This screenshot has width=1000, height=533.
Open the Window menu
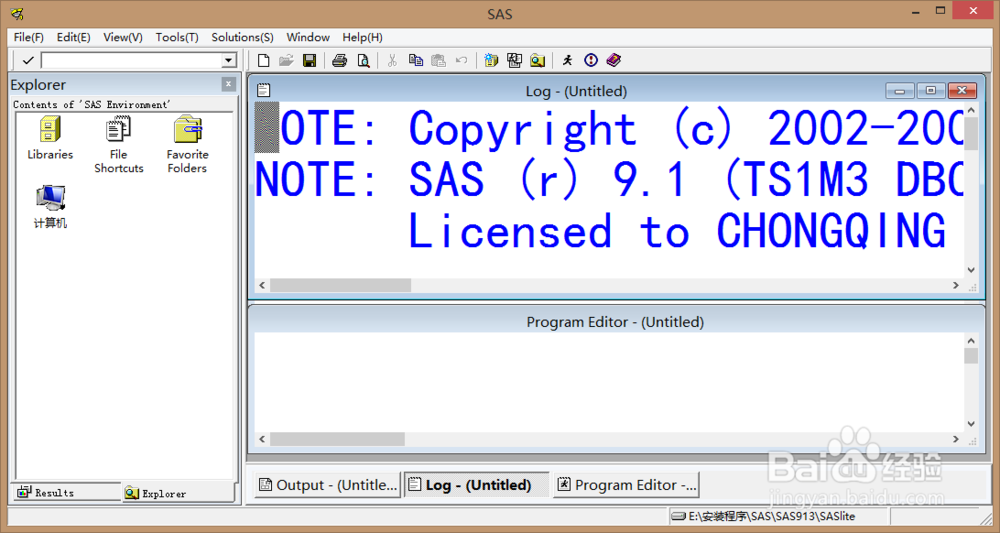(x=308, y=37)
